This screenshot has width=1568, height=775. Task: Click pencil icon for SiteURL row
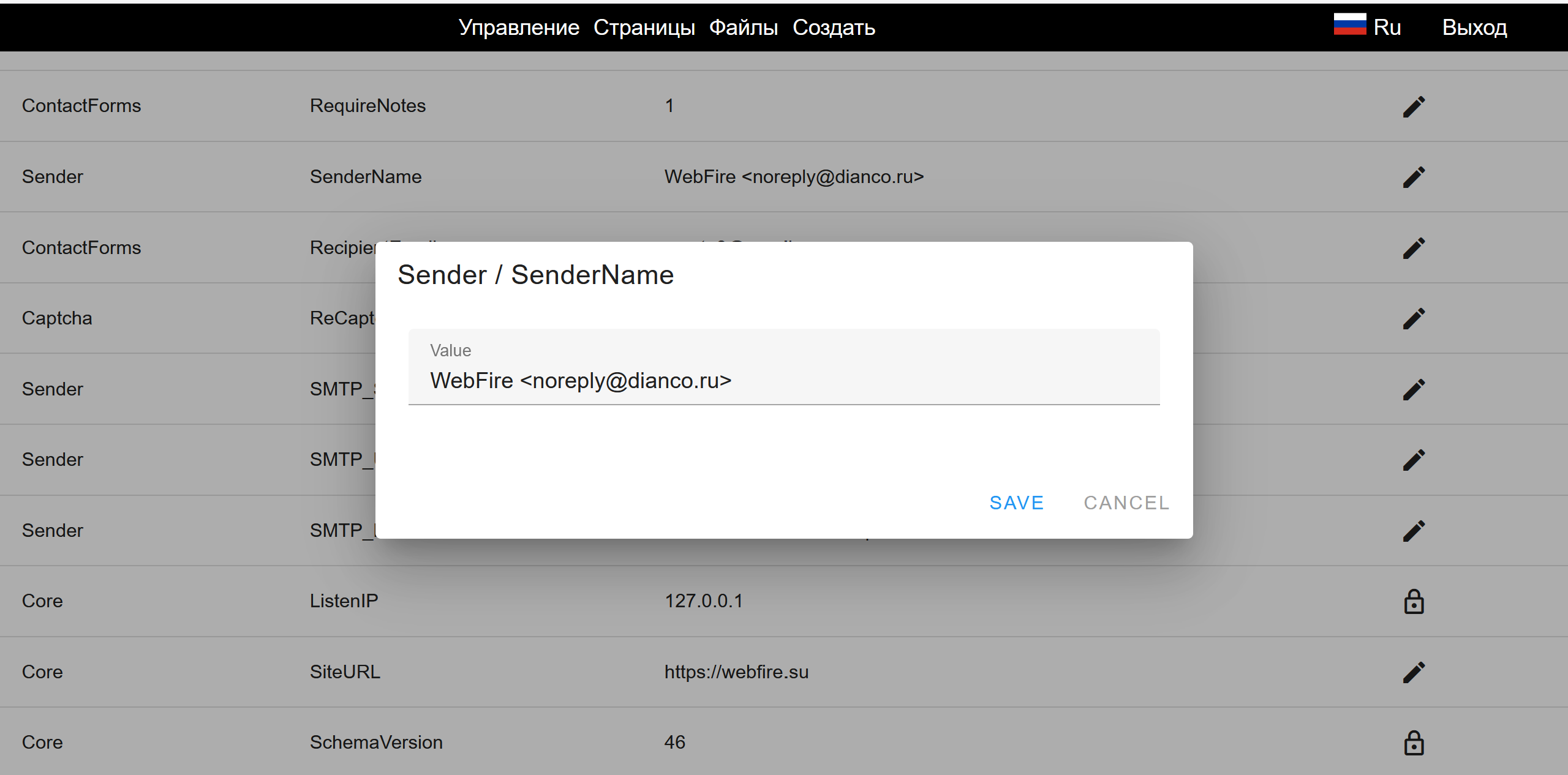pos(1414,672)
